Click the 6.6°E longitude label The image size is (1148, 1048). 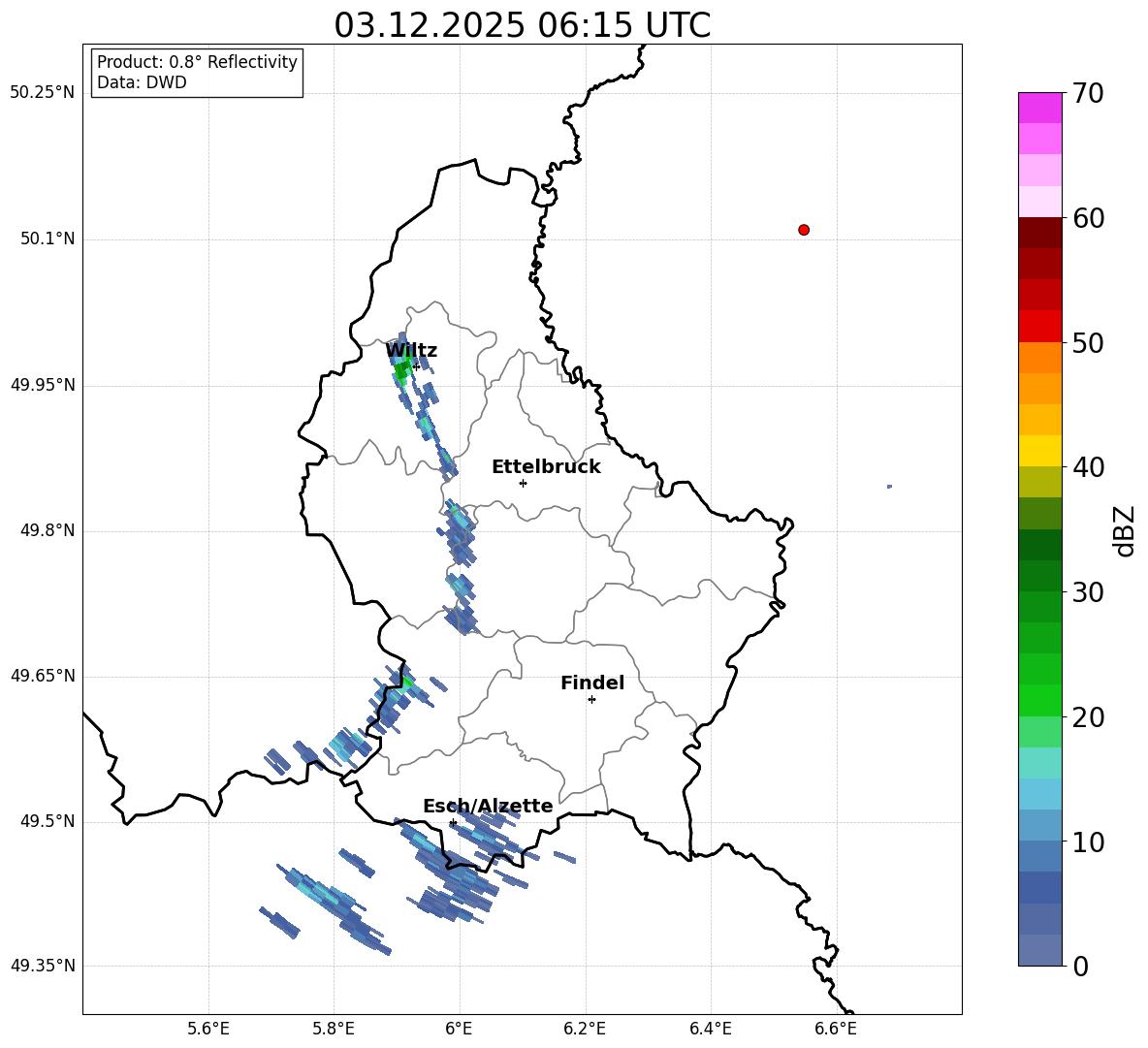pyautogui.click(x=836, y=1029)
